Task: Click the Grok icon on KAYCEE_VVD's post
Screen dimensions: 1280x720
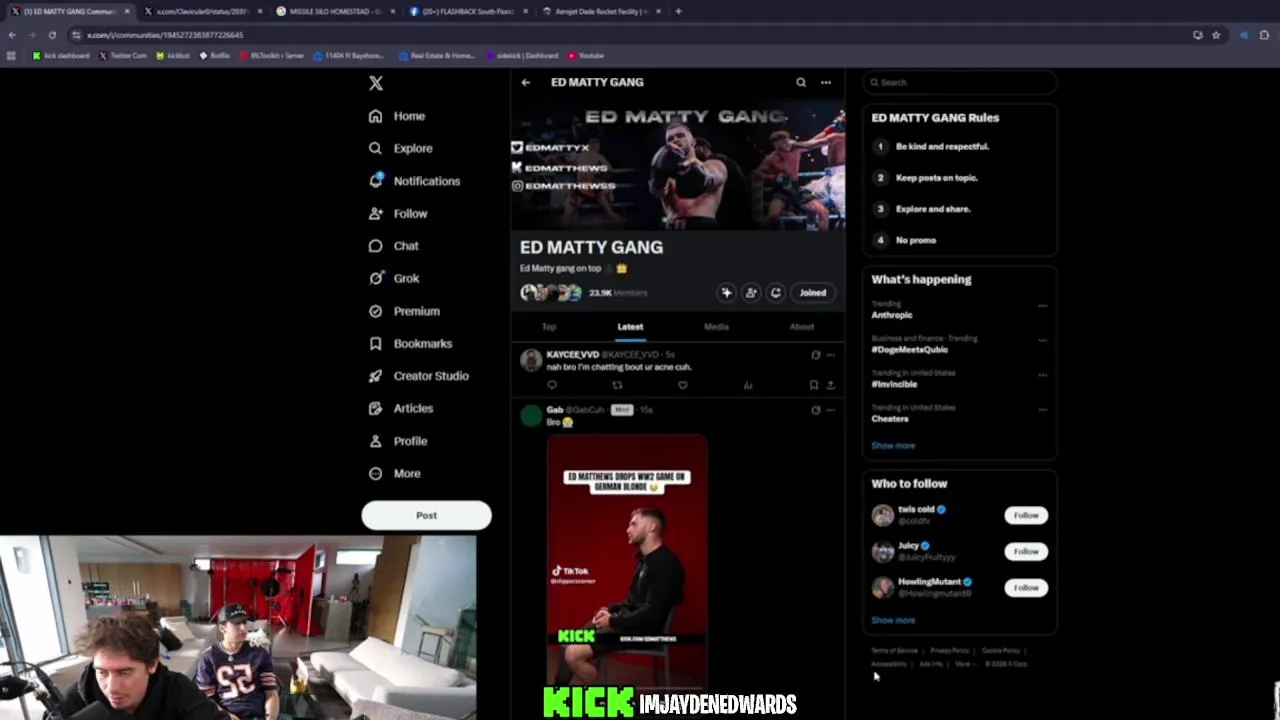Action: click(x=816, y=355)
